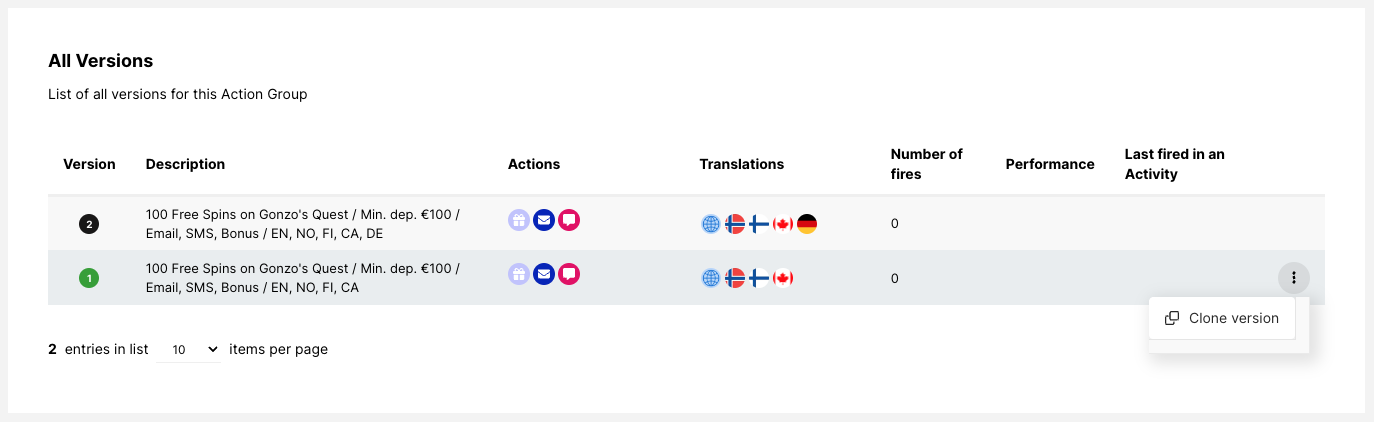Click the email action icon in version 1 row
The image size is (1374, 422).
(543, 274)
